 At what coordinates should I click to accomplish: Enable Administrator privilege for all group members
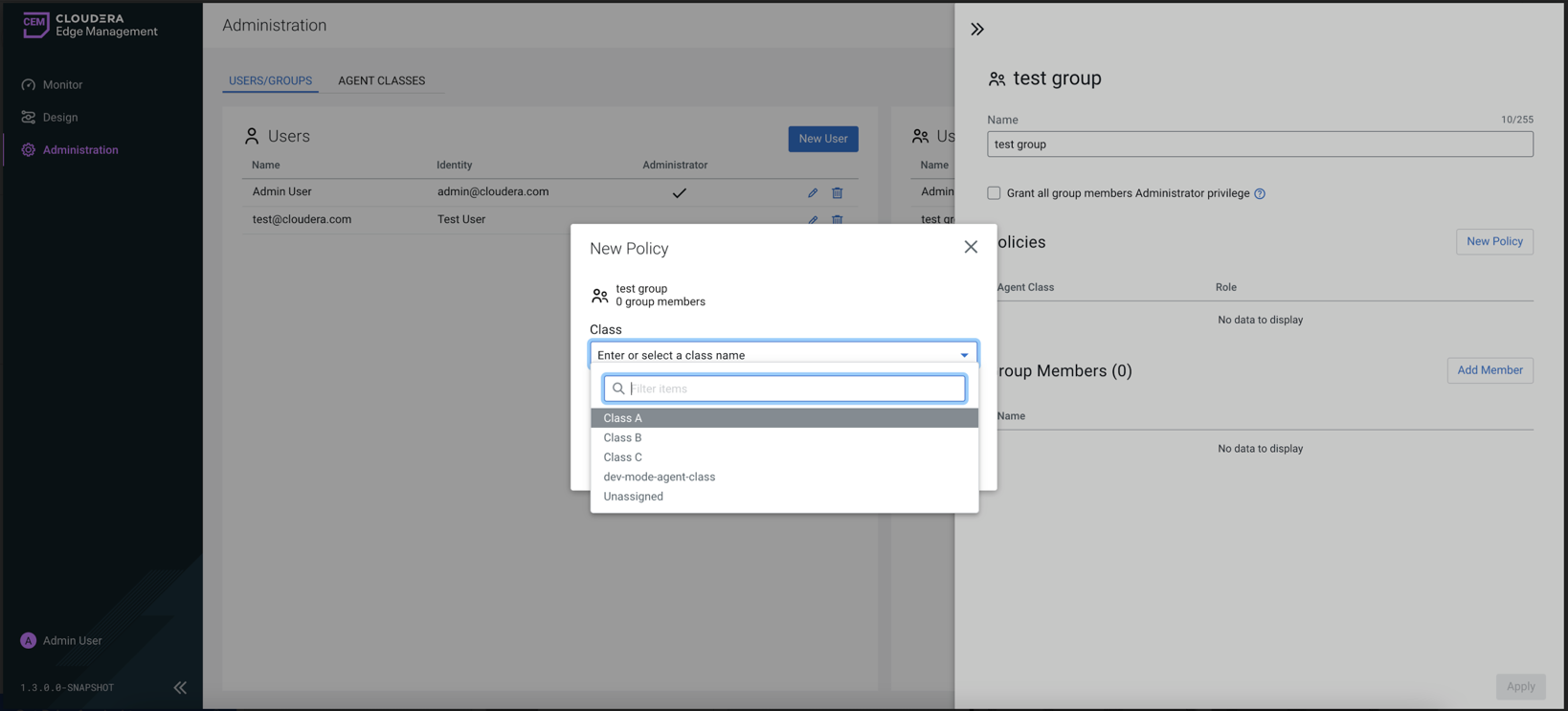(994, 193)
